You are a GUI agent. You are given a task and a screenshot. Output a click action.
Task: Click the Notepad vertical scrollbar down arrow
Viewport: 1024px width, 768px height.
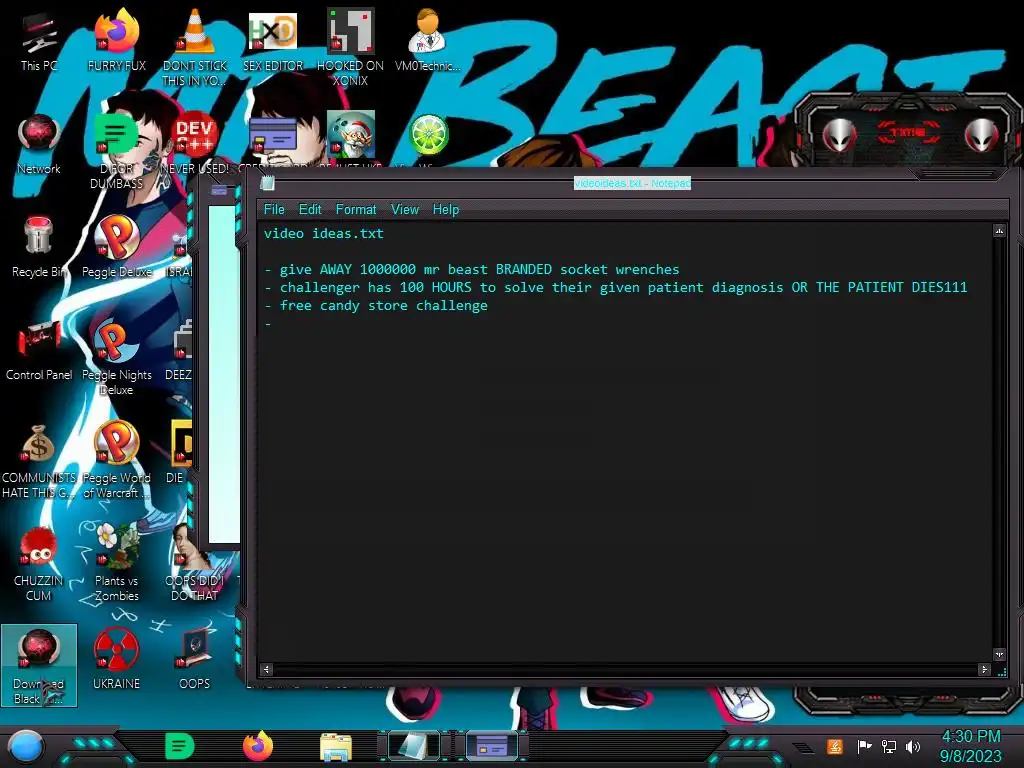pos(999,654)
